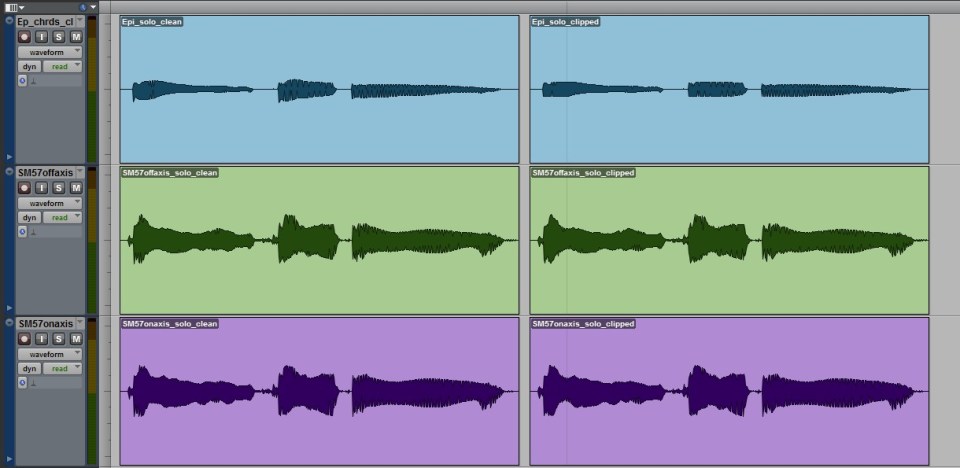The height and width of the screenshot is (468, 960).
Task: Open automation mode 'read' on SM57onaxis track
Action: point(62,368)
